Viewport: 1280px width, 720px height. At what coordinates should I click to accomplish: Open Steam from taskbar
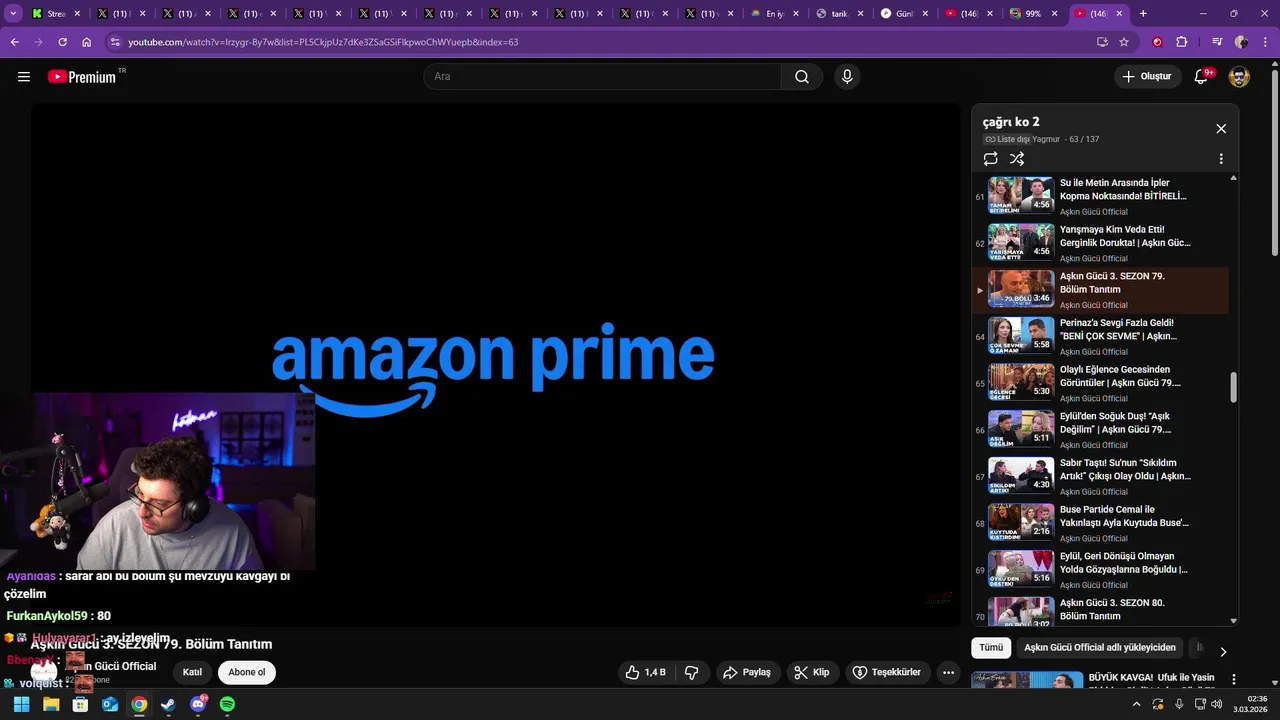[168, 704]
